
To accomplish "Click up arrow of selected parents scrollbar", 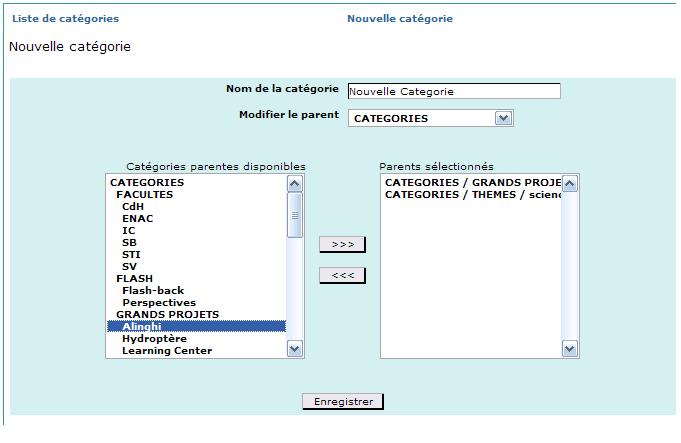I will click(x=569, y=184).
